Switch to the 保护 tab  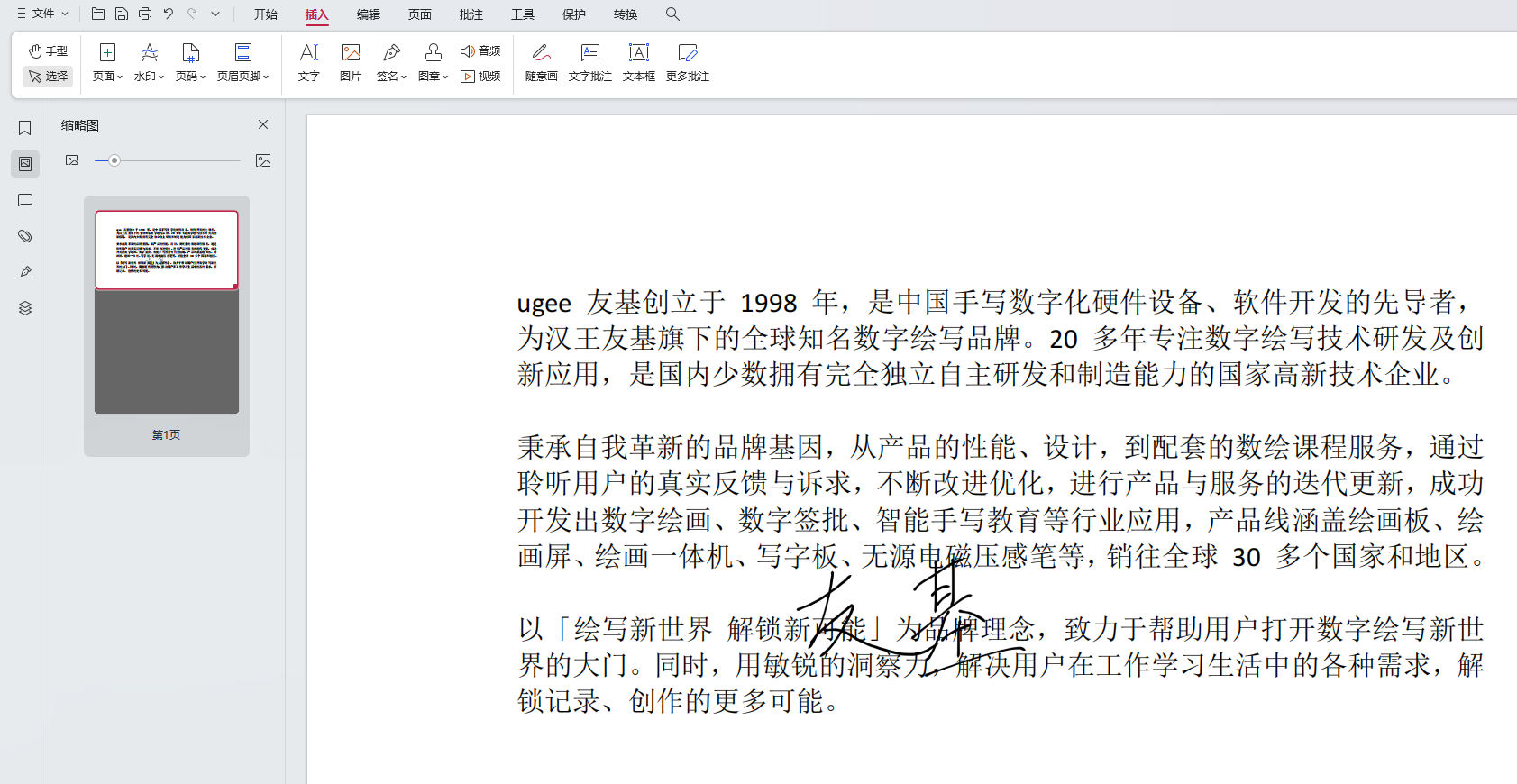tap(574, 14)
